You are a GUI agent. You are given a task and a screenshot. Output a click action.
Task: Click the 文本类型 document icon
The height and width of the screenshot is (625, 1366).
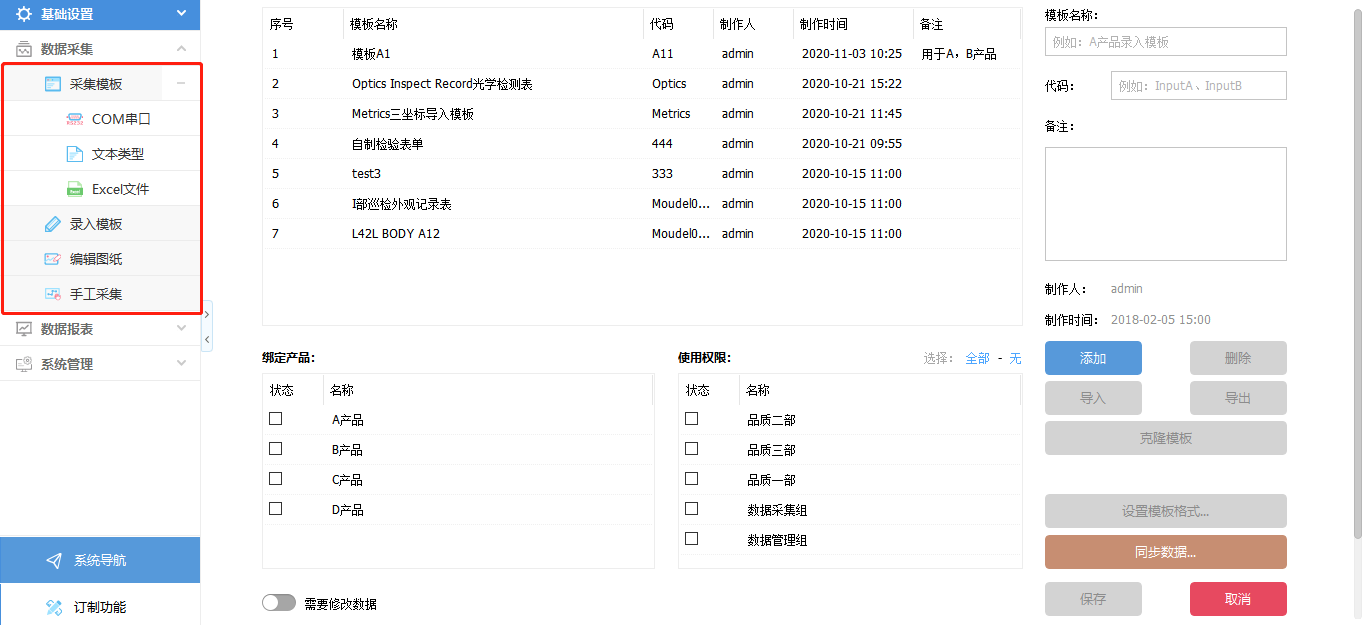pos(74,154)
